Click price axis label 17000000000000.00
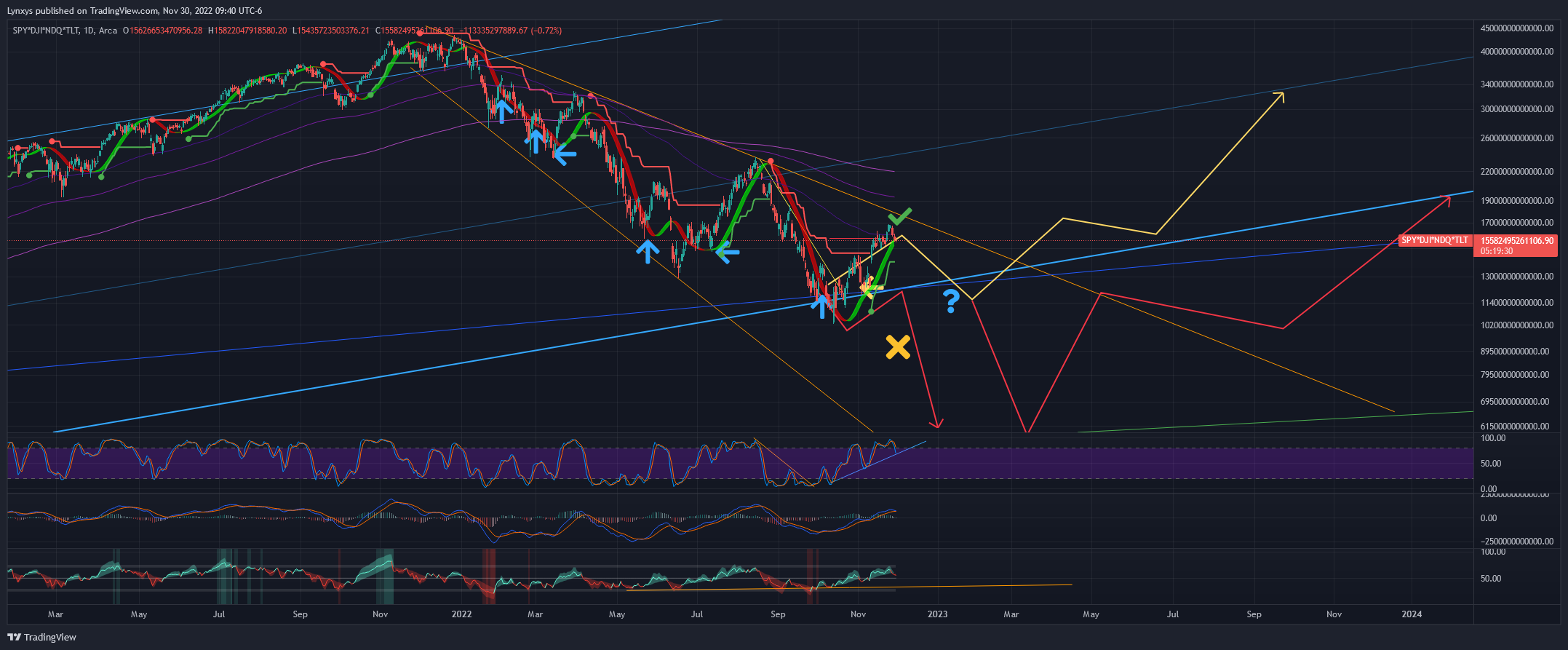 click(x=1517, y=223)
